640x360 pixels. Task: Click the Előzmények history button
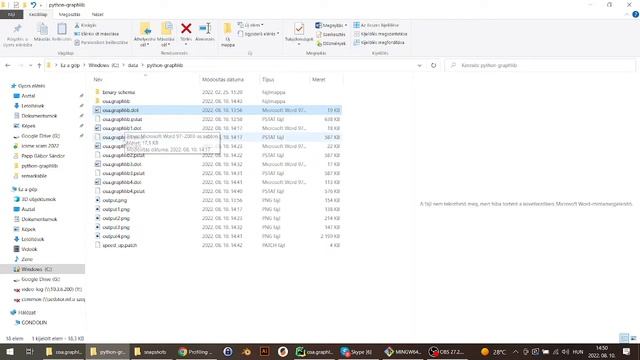coord(331,43)
